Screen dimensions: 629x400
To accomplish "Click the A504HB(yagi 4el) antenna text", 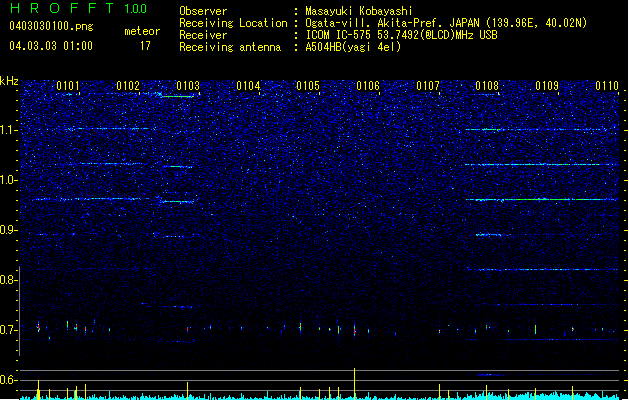I will pyautogui.click(x=353, y=47).
